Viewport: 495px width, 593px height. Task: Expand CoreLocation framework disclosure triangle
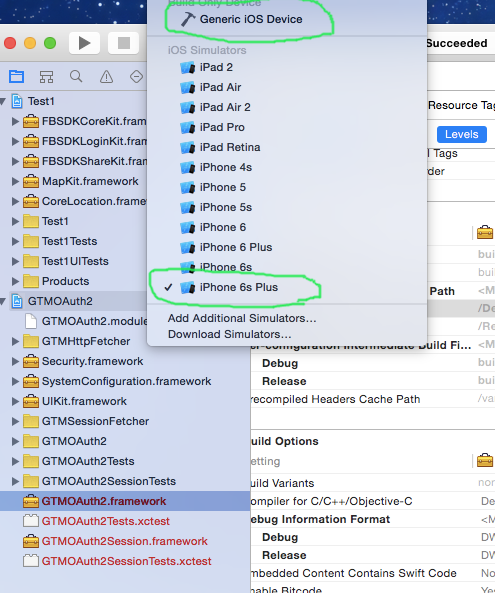(x=15, y=202)
